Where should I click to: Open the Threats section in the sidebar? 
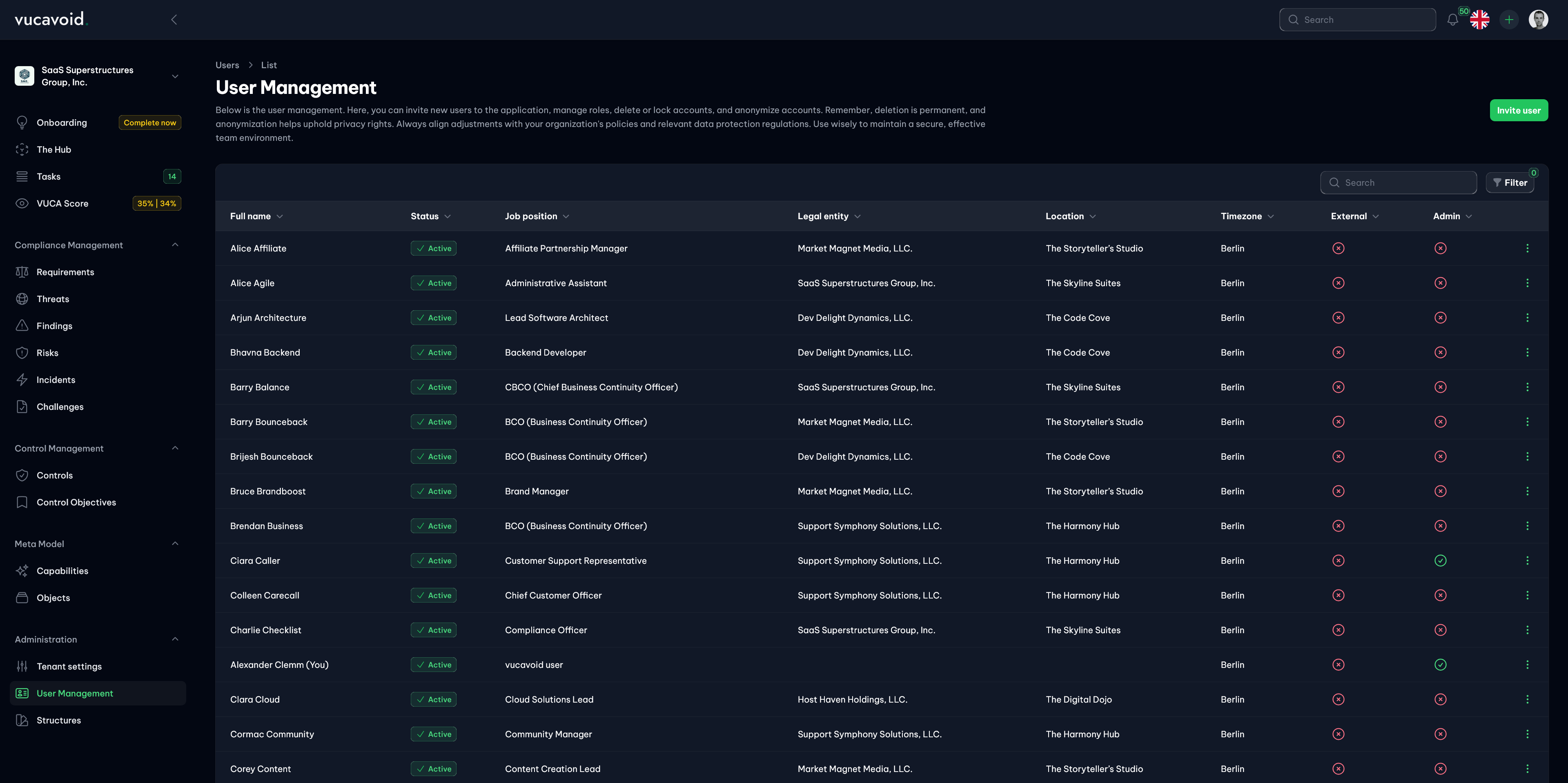coord(53,299)
